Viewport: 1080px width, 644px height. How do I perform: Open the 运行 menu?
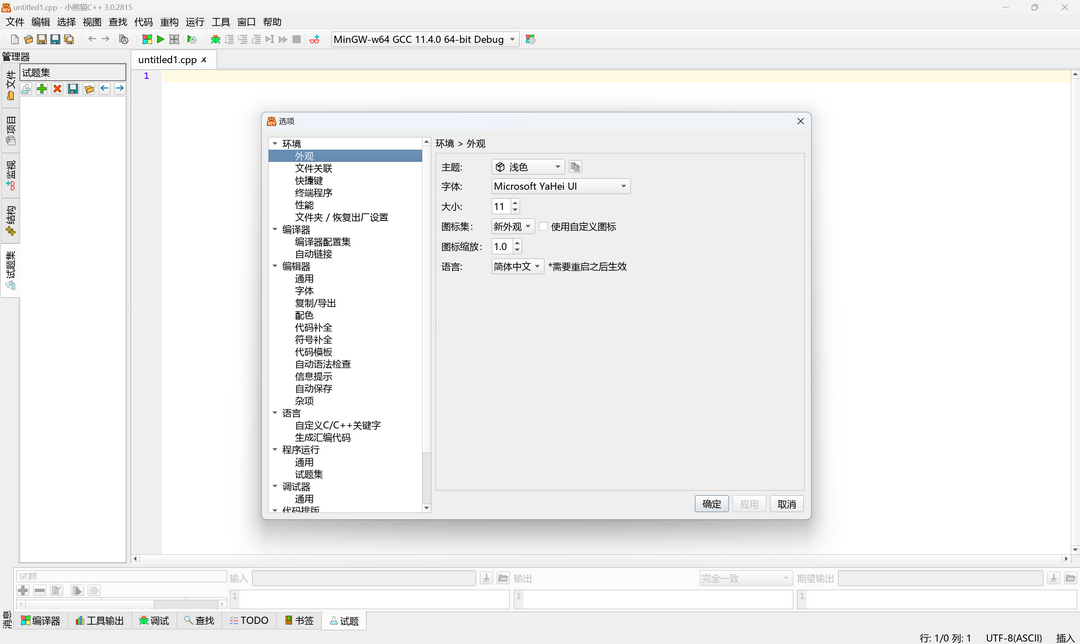(x=196, y=21)
